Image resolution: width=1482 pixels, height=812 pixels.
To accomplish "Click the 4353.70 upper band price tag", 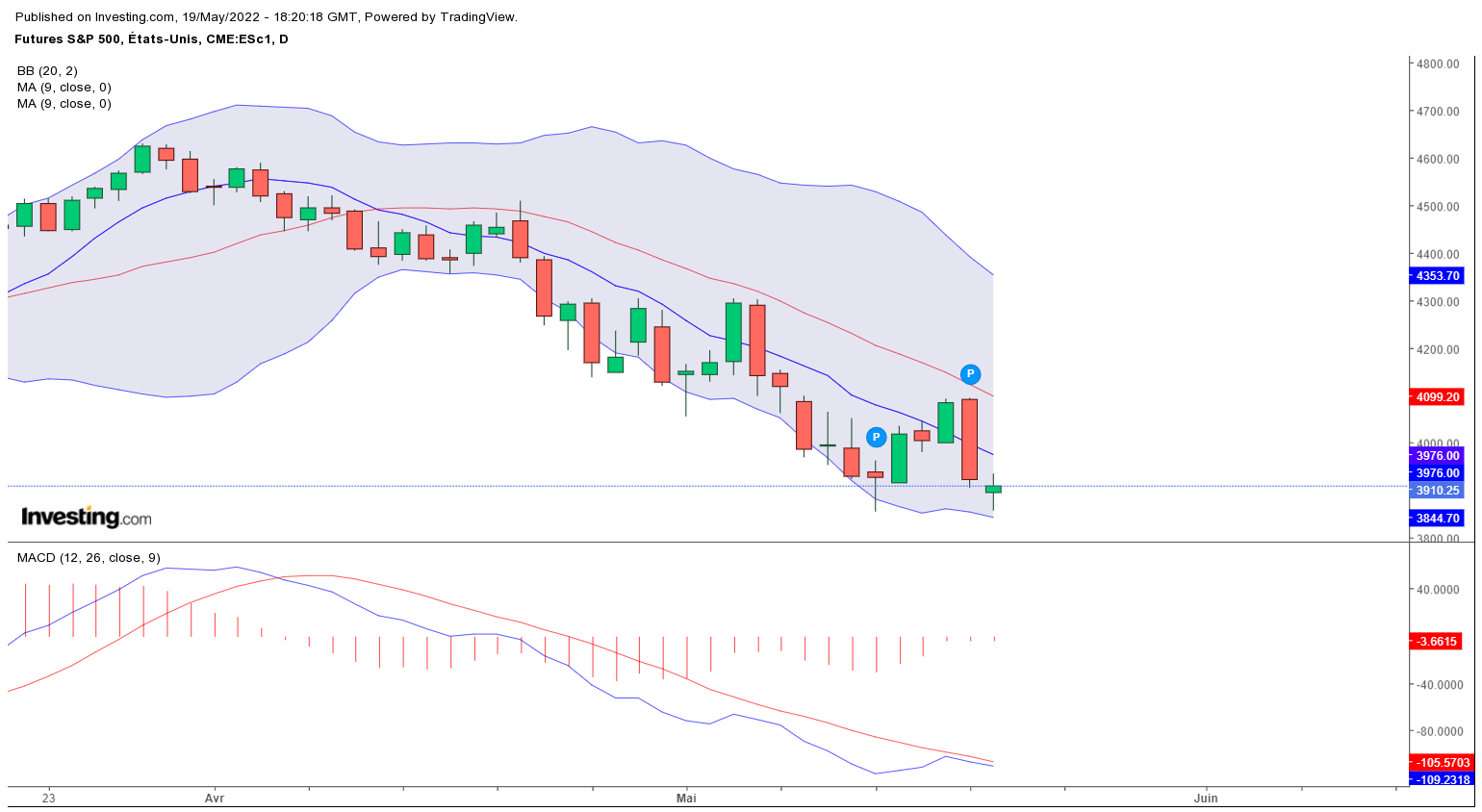I will pyautogui.click(x=1438, y=276).
